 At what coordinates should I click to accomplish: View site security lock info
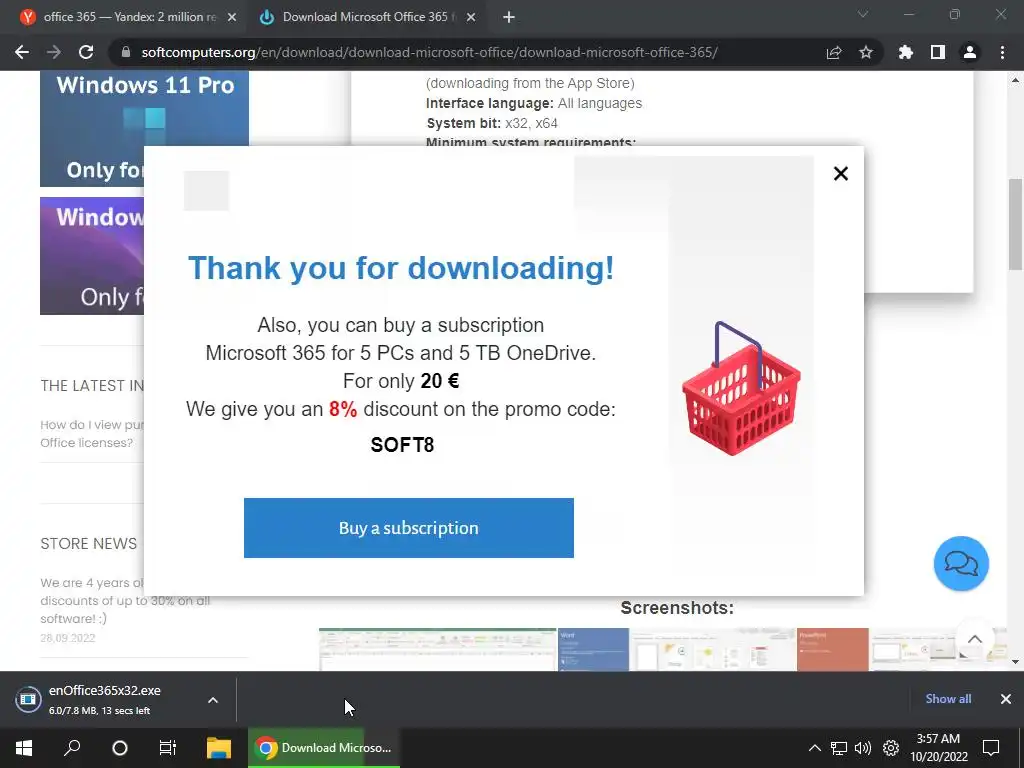126,52
